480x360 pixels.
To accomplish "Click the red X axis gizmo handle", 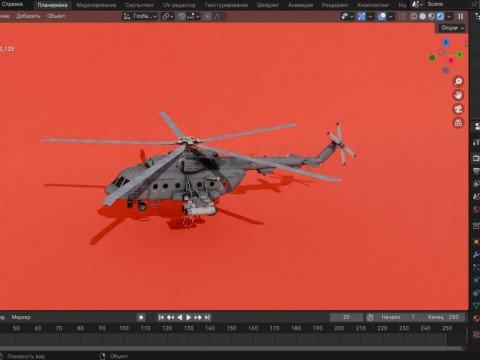I will pyautogui.click(x=451, y=60).
